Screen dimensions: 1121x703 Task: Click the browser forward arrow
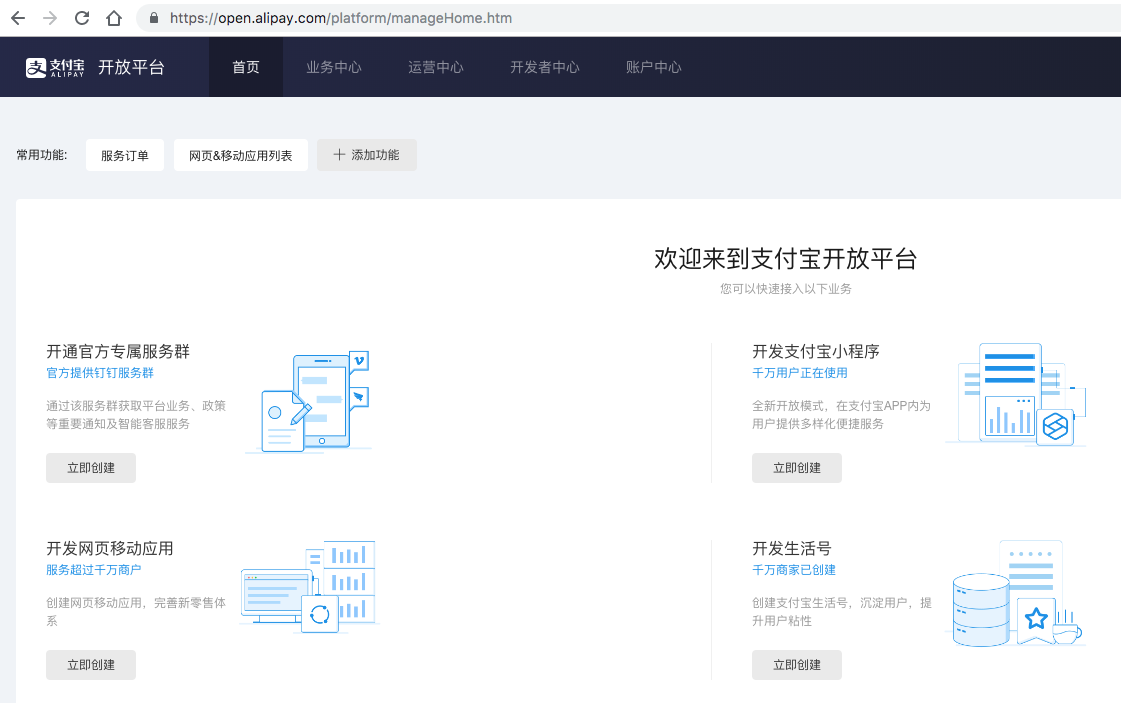click(x=50, y=18)
